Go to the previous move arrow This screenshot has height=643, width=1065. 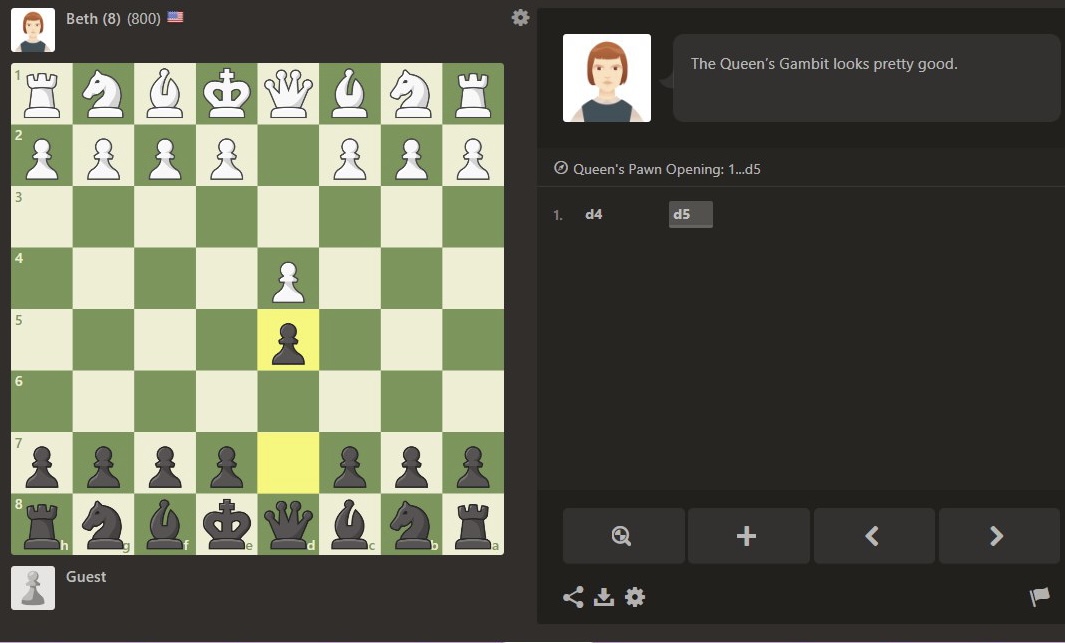tap(873, 536)
